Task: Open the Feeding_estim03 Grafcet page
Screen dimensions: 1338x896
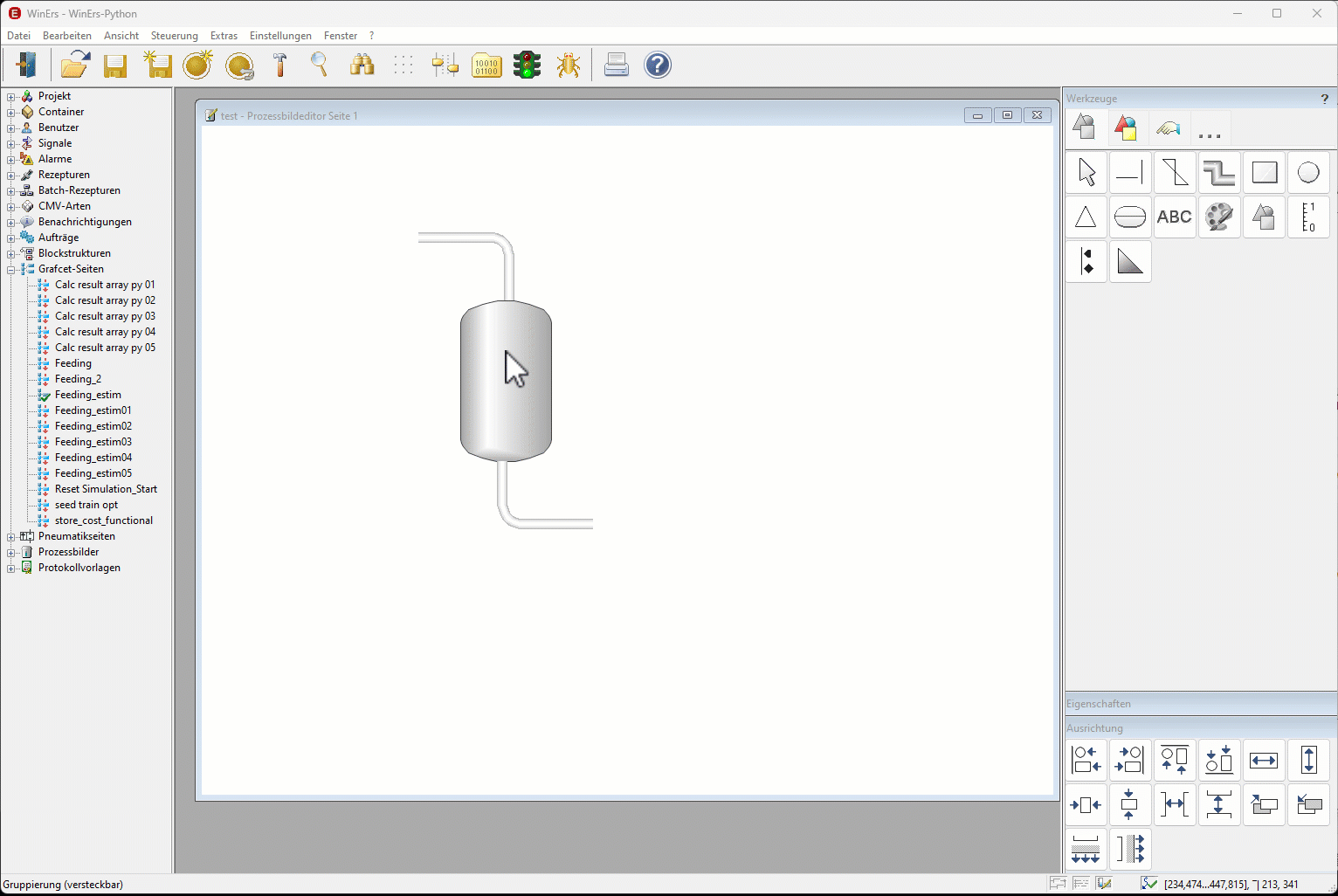Action: [93, 442]
